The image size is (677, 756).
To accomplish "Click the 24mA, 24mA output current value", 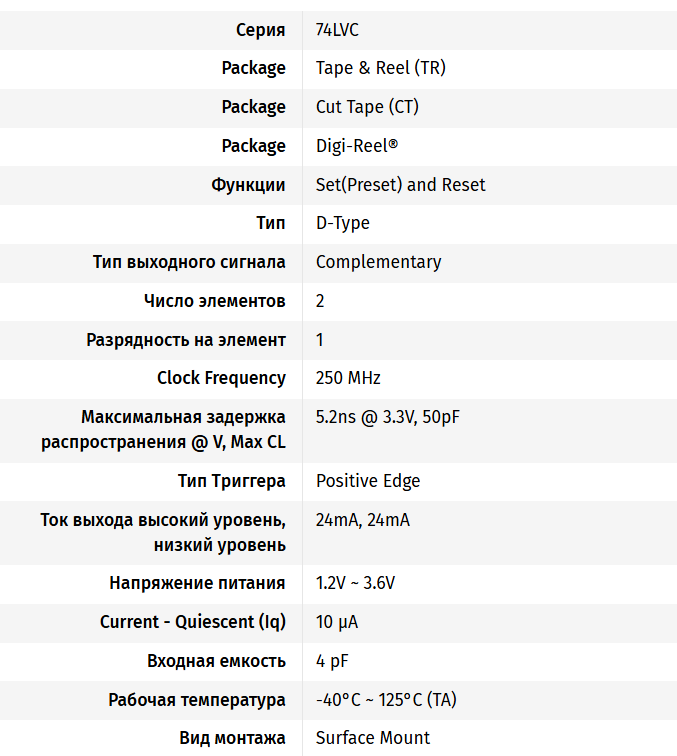I will [362, 520].
